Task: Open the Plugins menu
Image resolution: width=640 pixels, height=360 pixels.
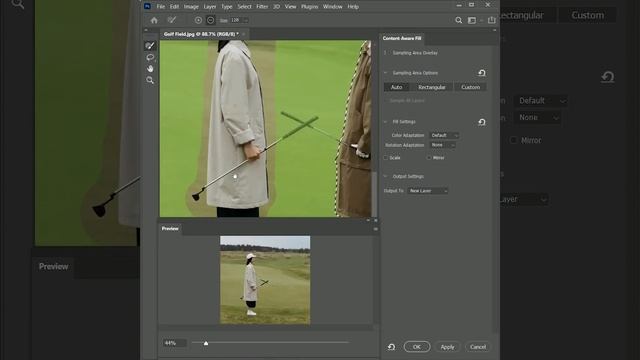Action: click(309, 7)
